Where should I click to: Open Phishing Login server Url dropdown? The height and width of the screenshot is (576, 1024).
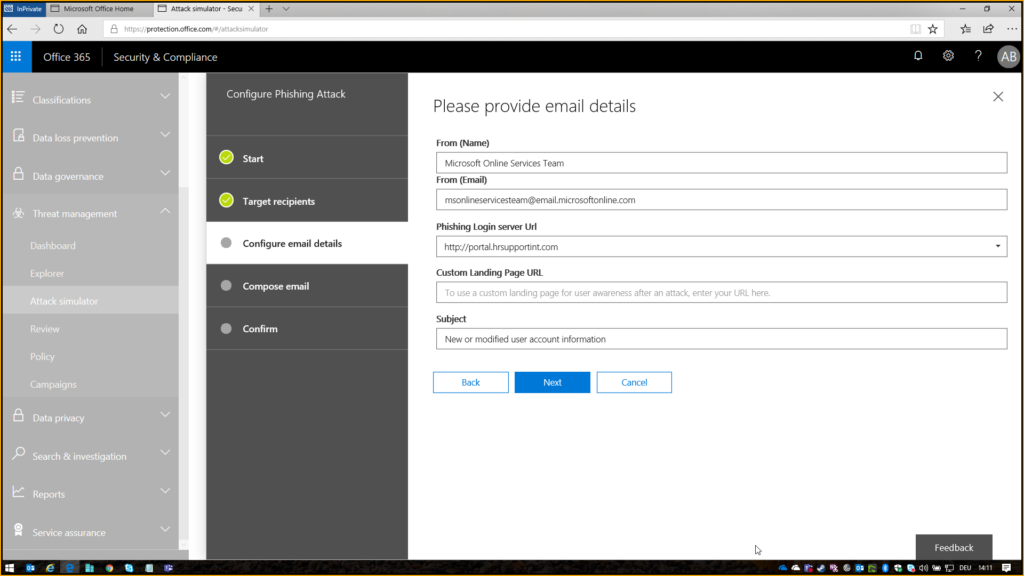(x=722, y=246)
